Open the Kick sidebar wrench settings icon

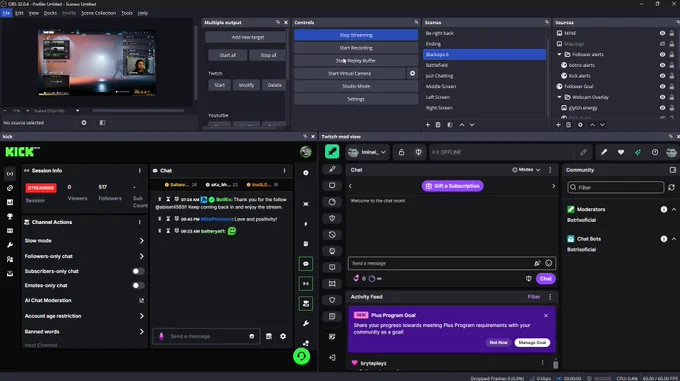(10, 245)
